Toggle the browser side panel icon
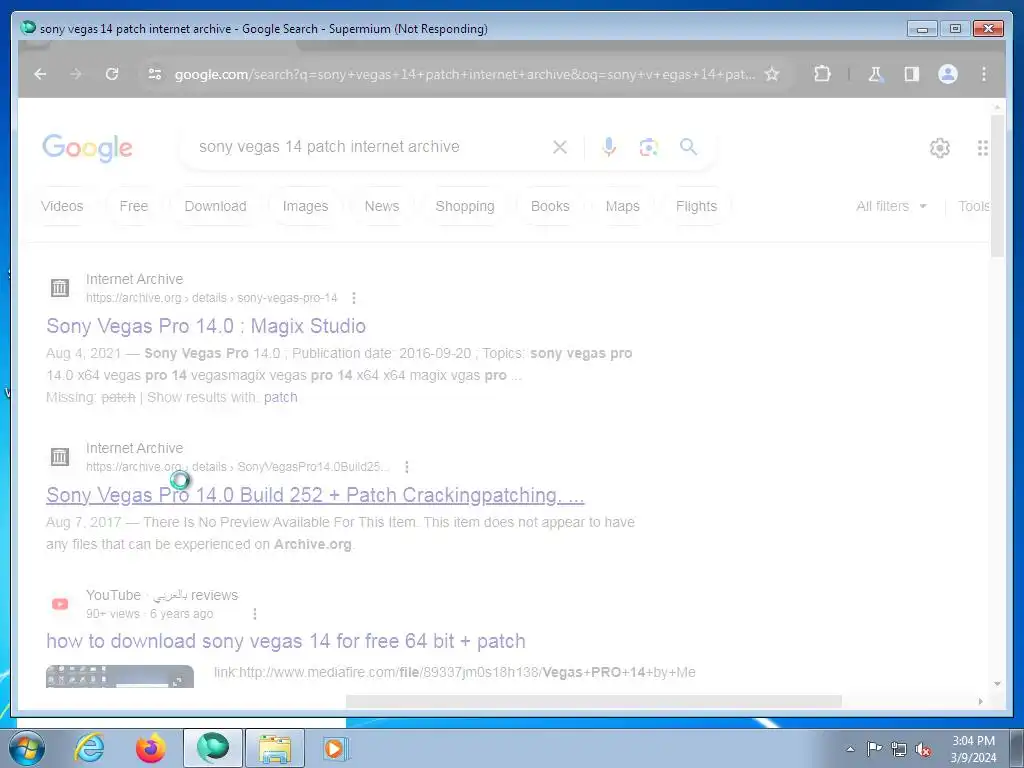Viewport: 1024px width, 768px height. pyautogui.click(x=912, y=74)
